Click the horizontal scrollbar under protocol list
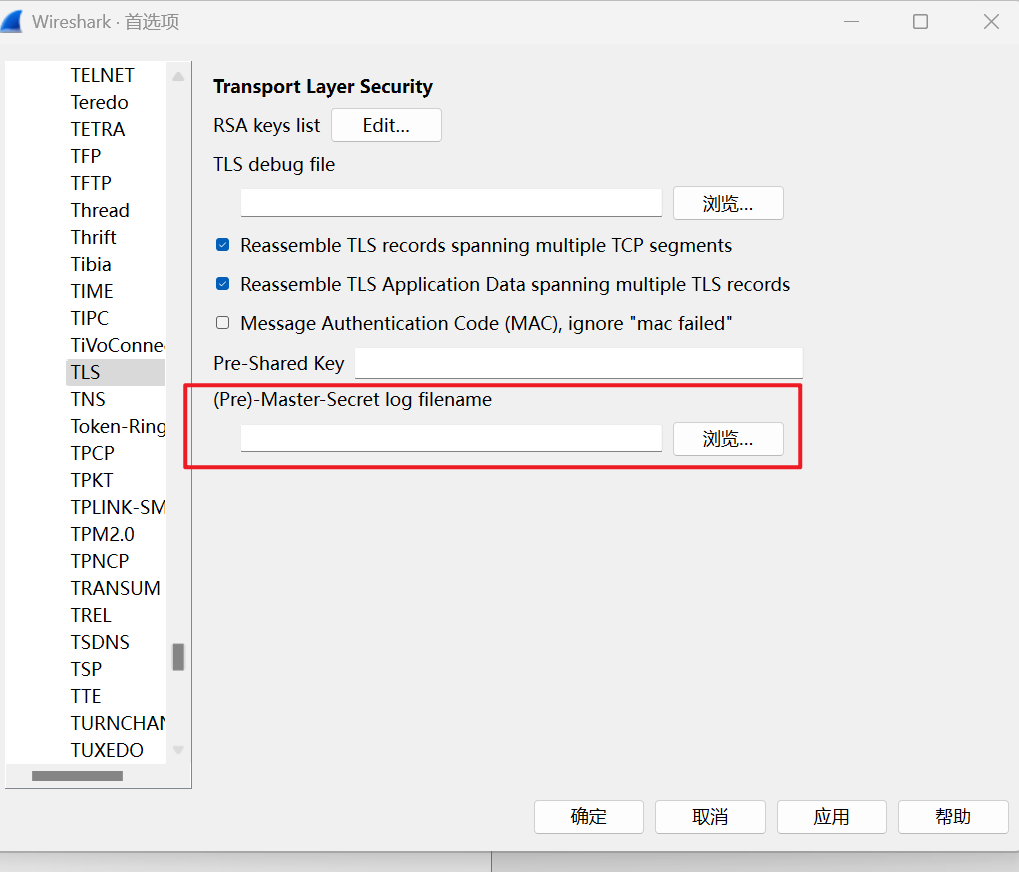Image resolution: width=1019 pixels, height=872 pixels. (77, 776)
